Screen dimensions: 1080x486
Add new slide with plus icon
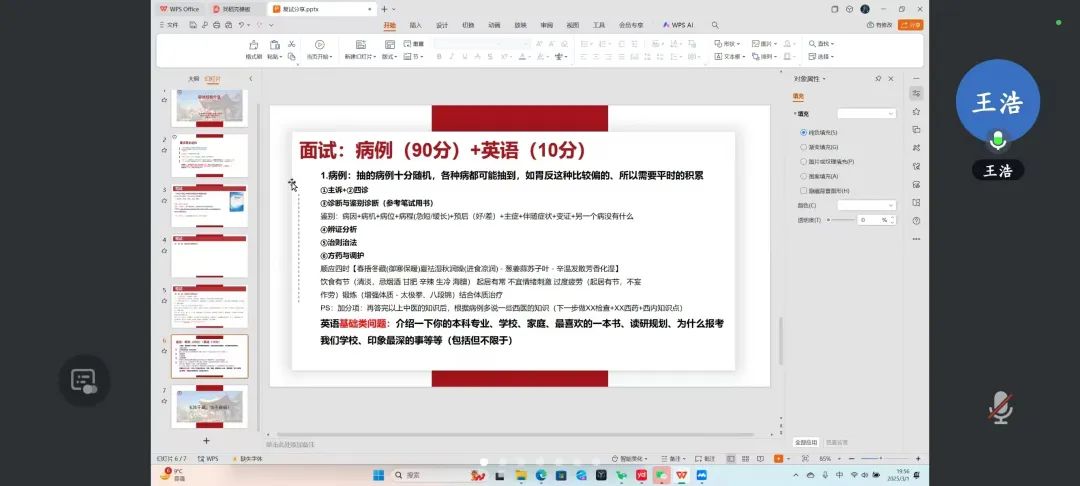click(x=206, y=440)
